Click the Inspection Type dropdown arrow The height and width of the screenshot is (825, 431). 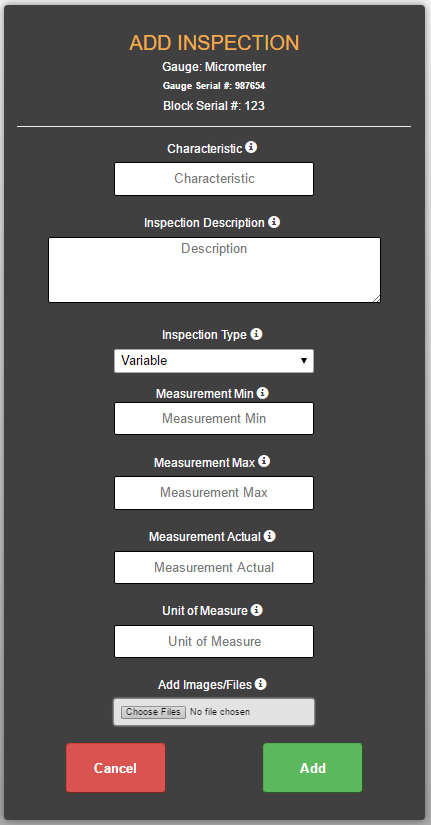point(304,361)
